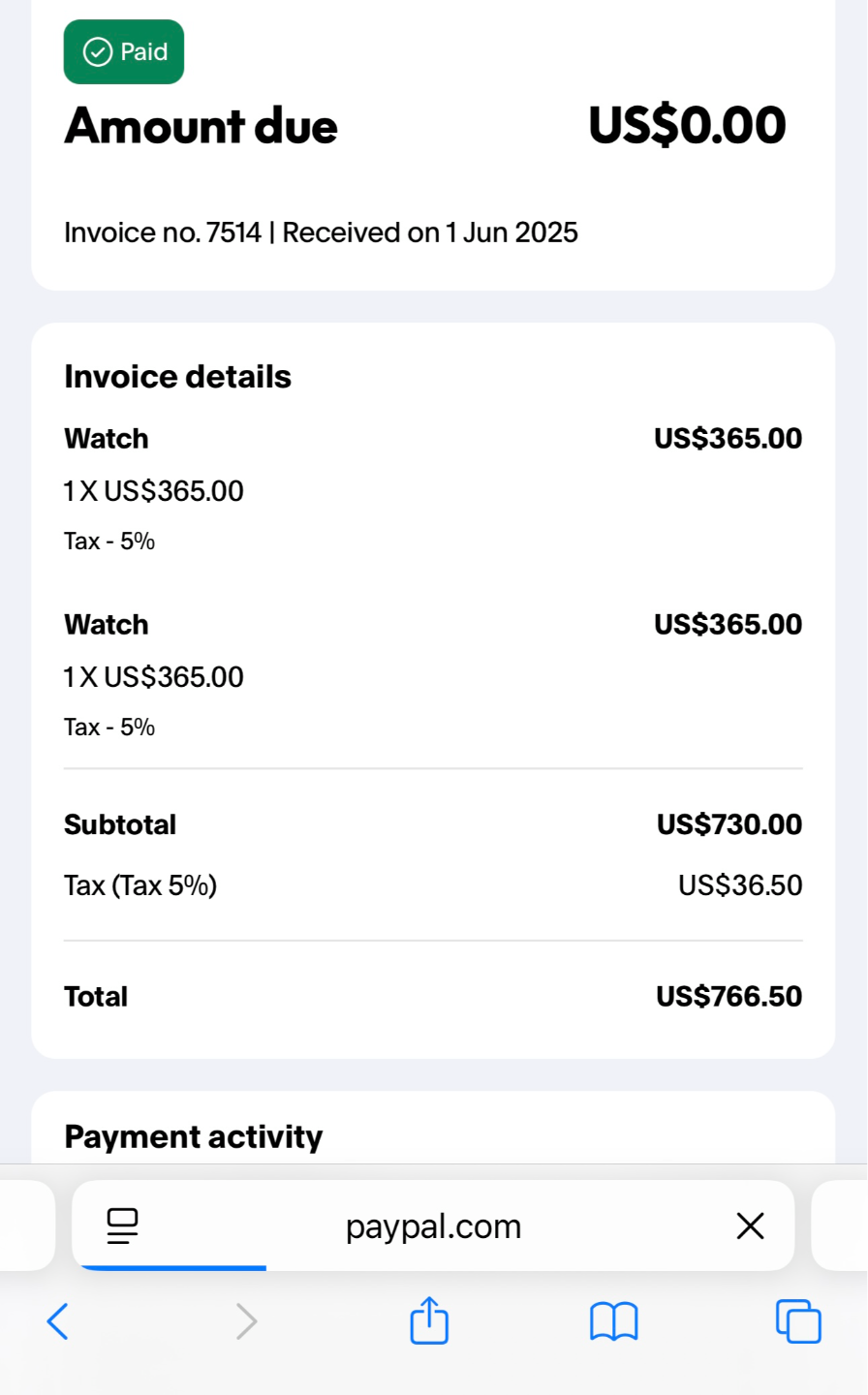Click the Invoice no. 7514 received line
This screenshot has width=868, height=1395.
coord(321,232)
